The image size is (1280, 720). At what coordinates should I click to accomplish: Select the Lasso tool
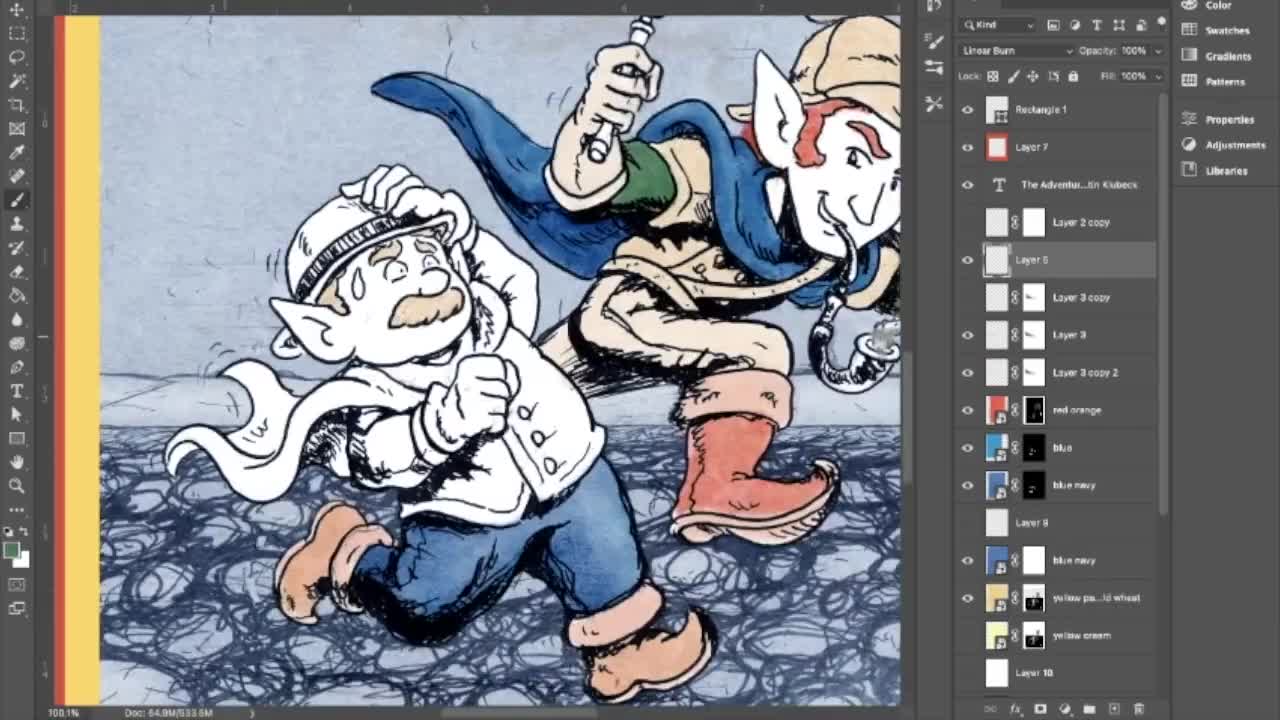point(17,57)
